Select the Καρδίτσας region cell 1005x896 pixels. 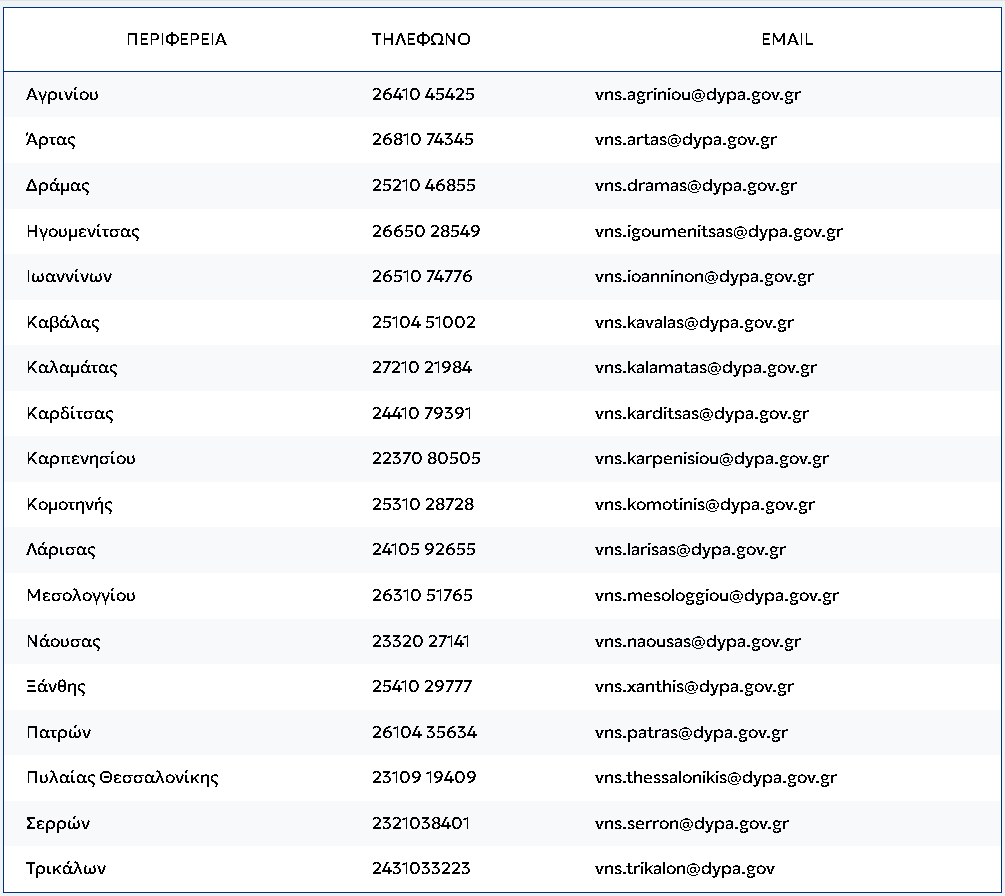pyautogui.click(x=70, y=413)
